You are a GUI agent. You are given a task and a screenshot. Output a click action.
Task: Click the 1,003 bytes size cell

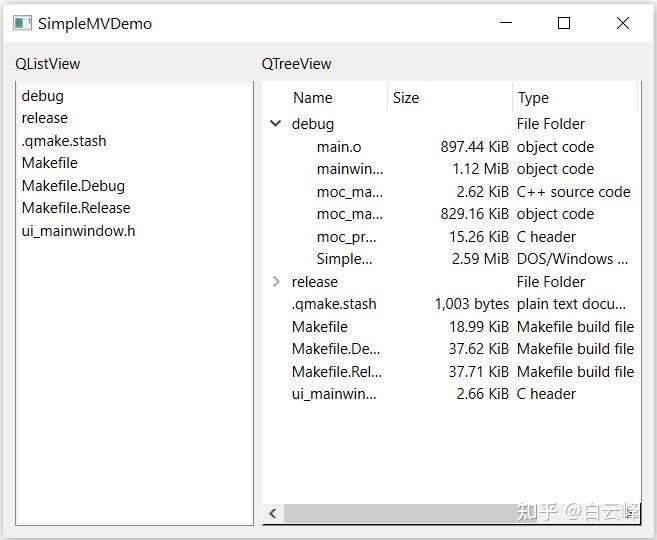tap(472, 304)
